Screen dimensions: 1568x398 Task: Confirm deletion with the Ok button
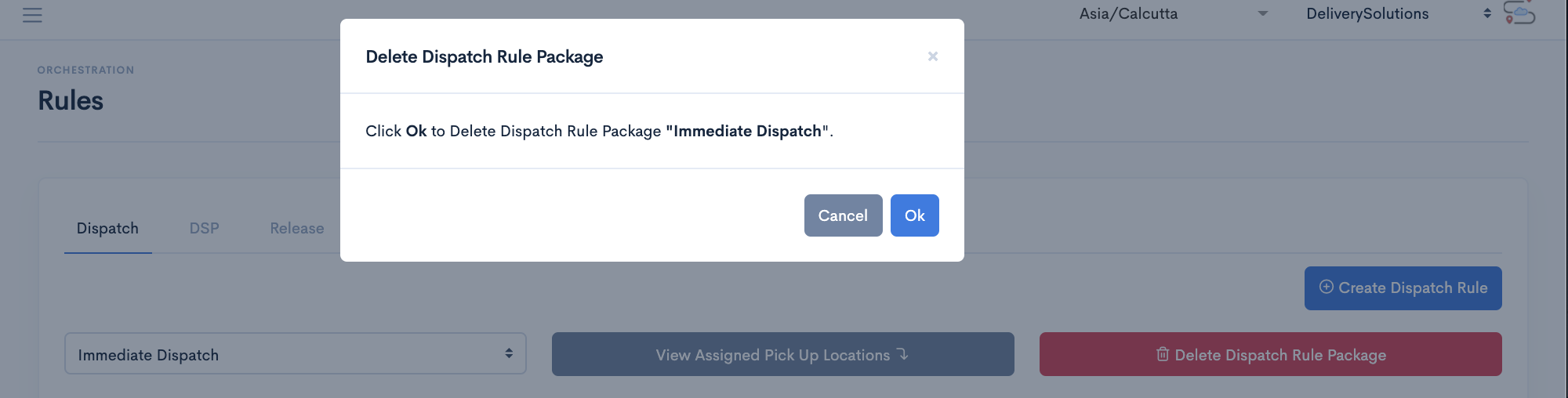[x=915, y=215]
